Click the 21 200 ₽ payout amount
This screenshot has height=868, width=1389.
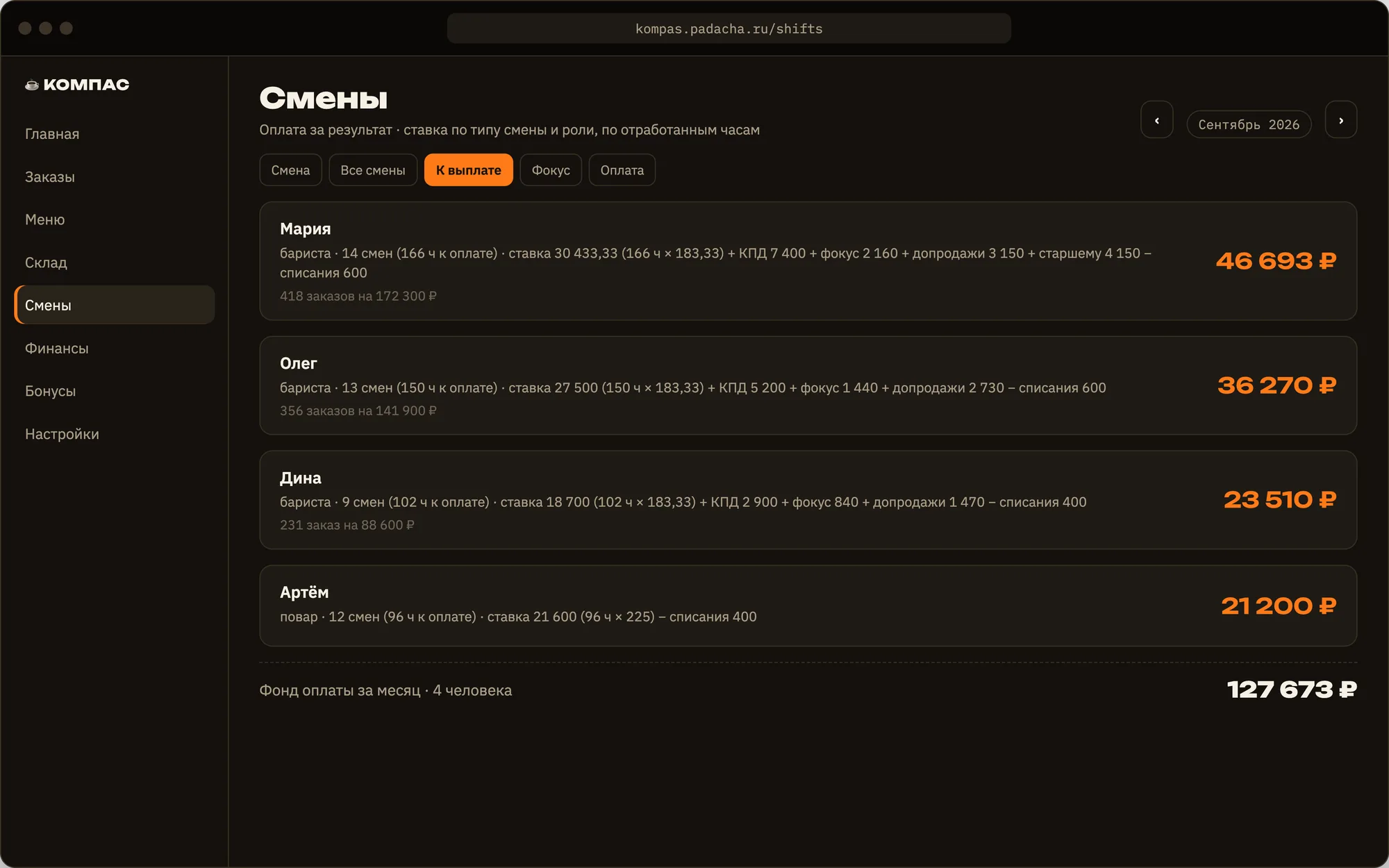[x=1279, y=606]
